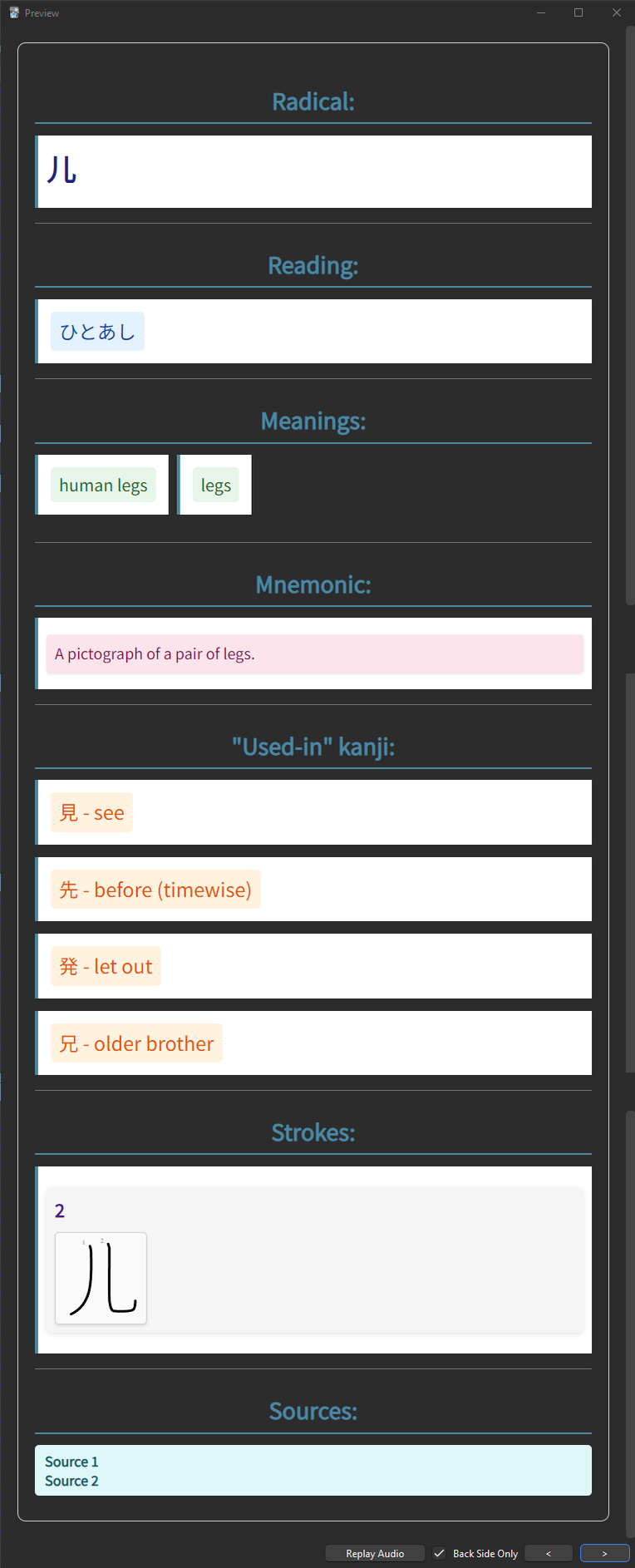Select the 先 - before (timewise) kanji
Screen dimensions: 635x1568
155,890
